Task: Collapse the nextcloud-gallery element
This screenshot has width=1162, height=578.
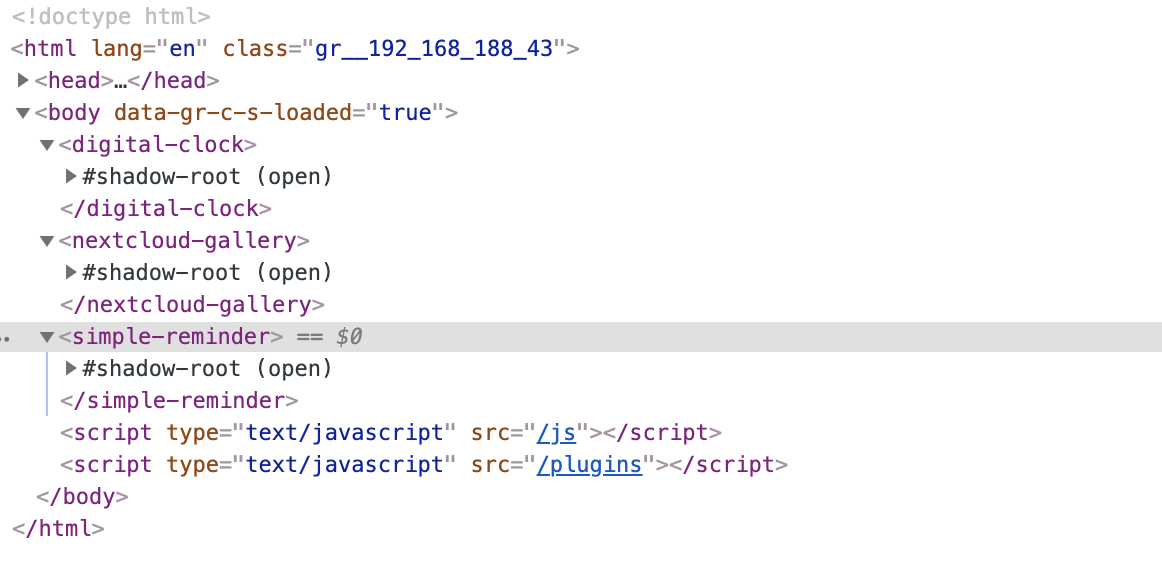Action: pyautogui.click(x=47, y=241)
